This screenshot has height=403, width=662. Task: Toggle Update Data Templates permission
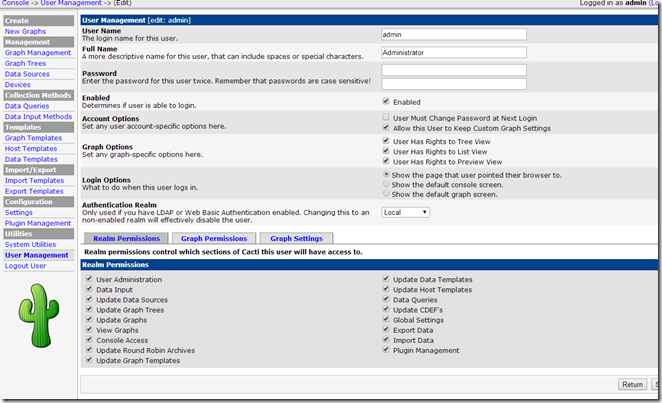pyautogui.click(x=386, y=279)
